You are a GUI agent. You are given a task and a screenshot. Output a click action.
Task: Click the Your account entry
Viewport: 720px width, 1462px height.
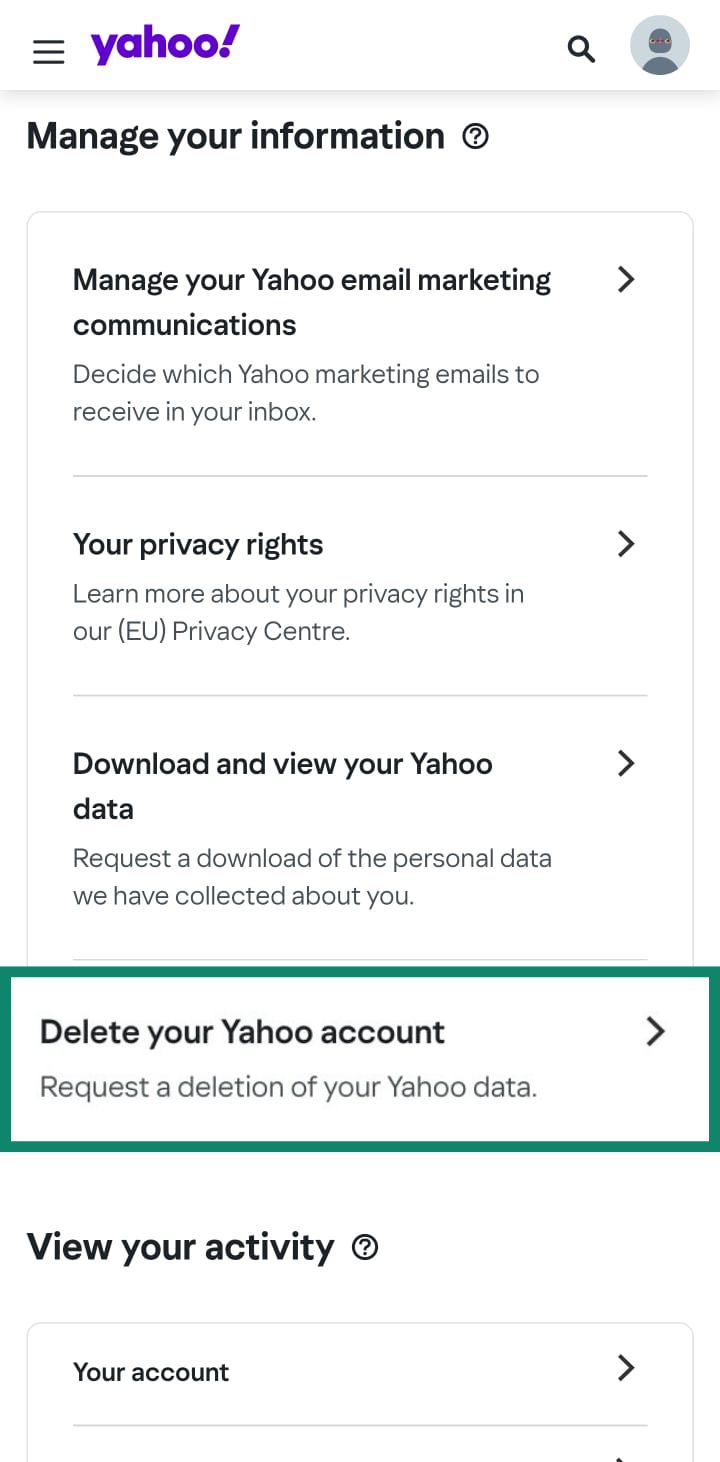pyautogui.click(x=151, y=1371)
